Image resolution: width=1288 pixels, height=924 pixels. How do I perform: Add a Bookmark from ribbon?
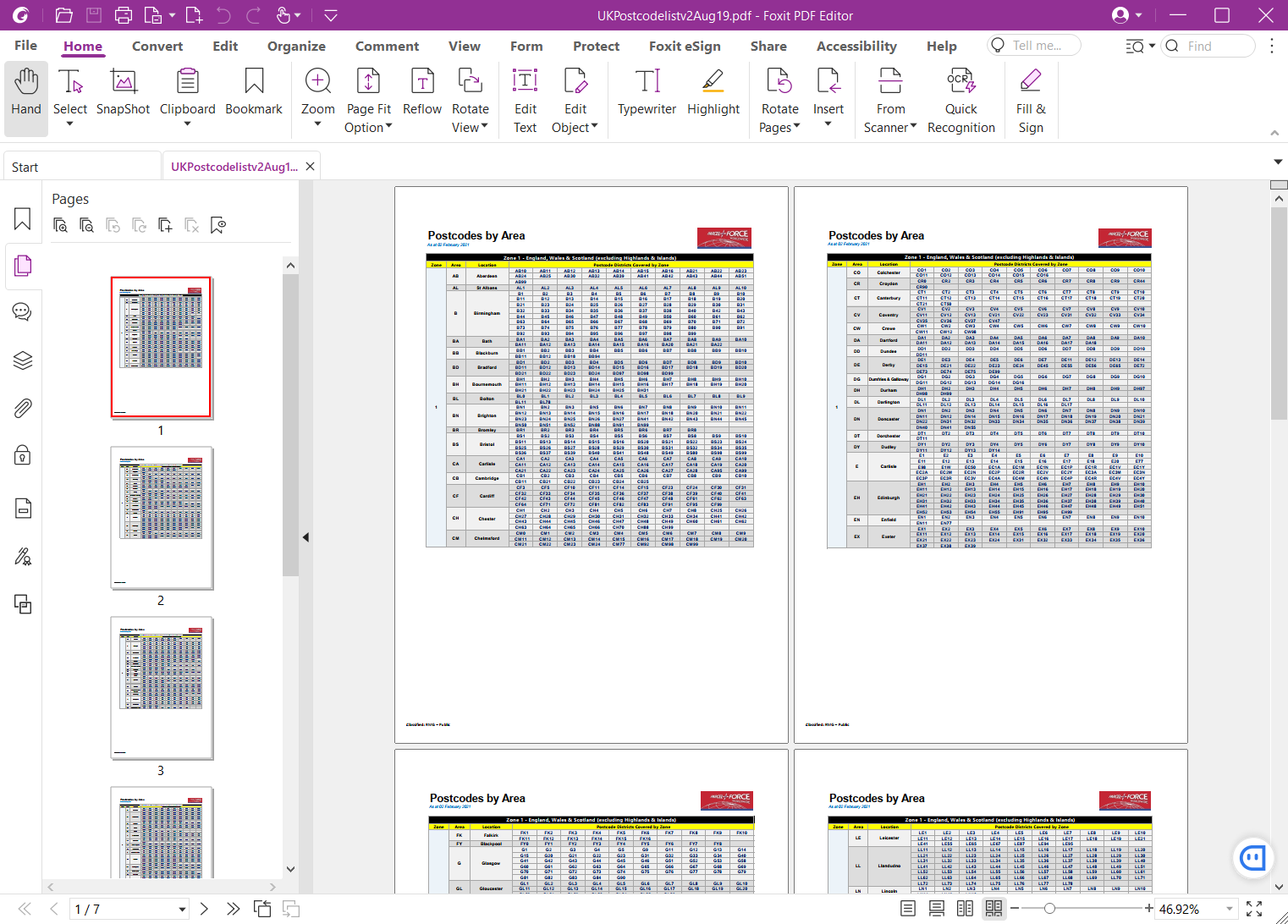254,91
